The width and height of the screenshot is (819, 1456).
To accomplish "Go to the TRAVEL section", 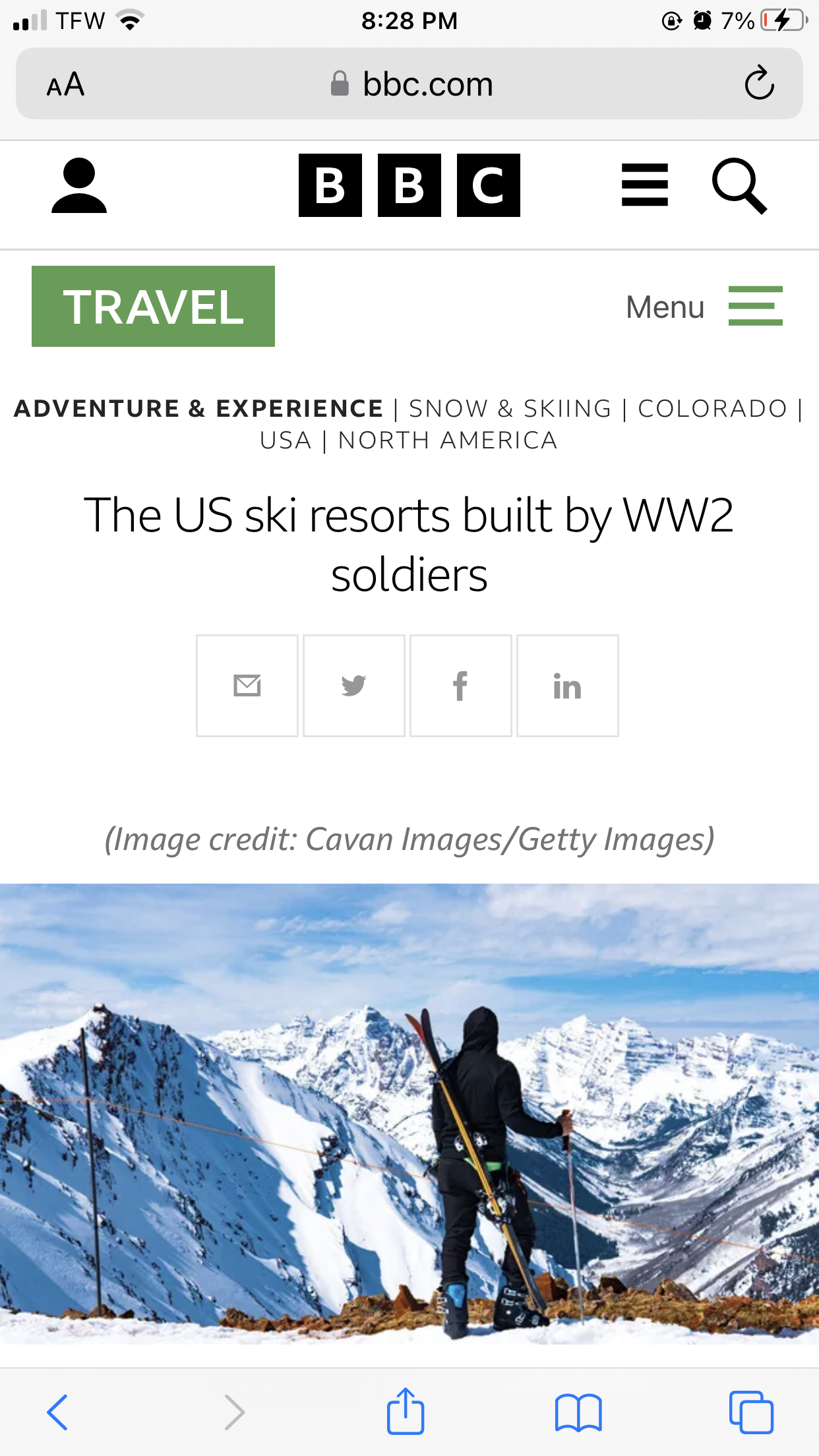I will 153,307.
